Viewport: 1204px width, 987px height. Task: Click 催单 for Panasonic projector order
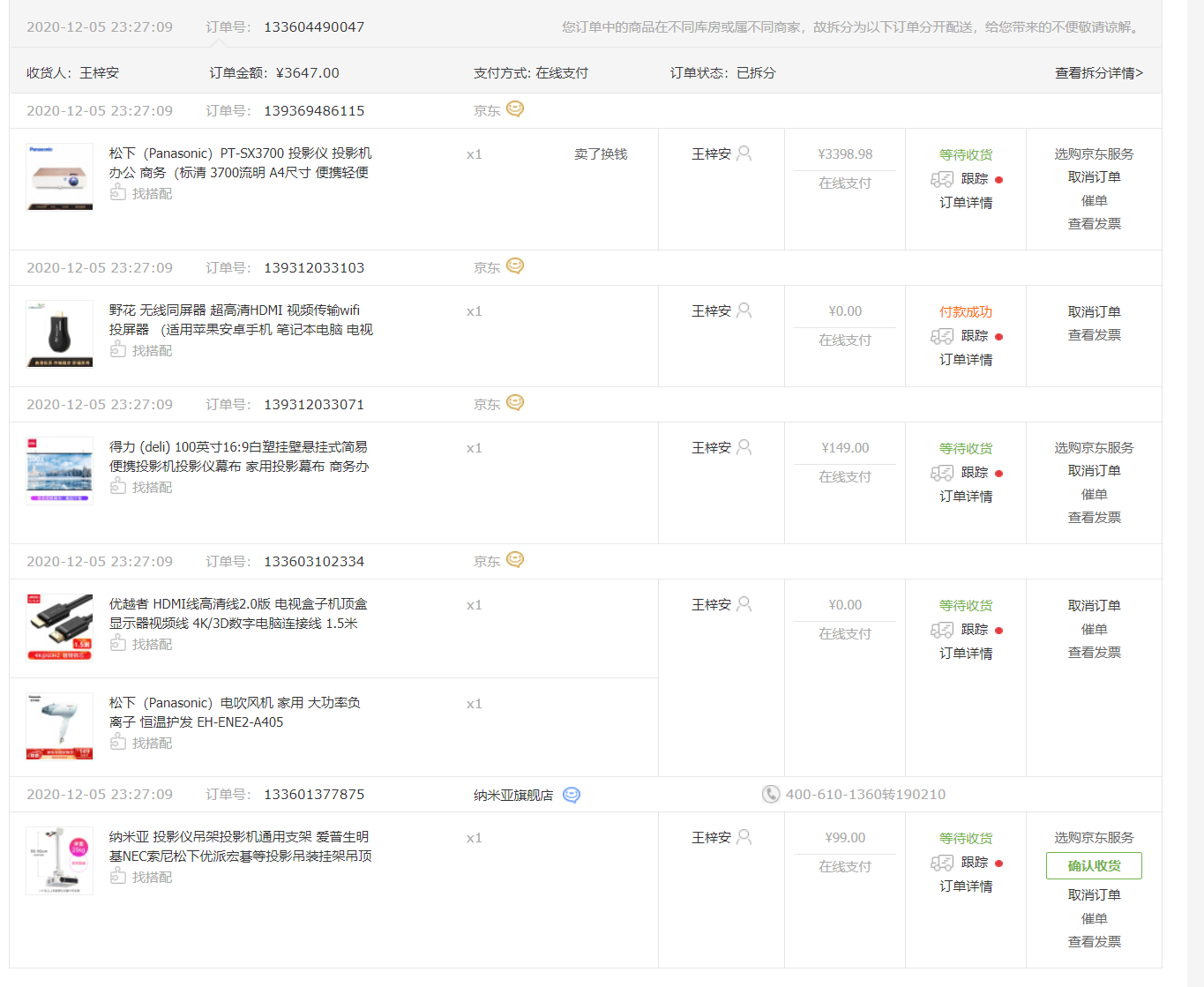(1095, 201)
